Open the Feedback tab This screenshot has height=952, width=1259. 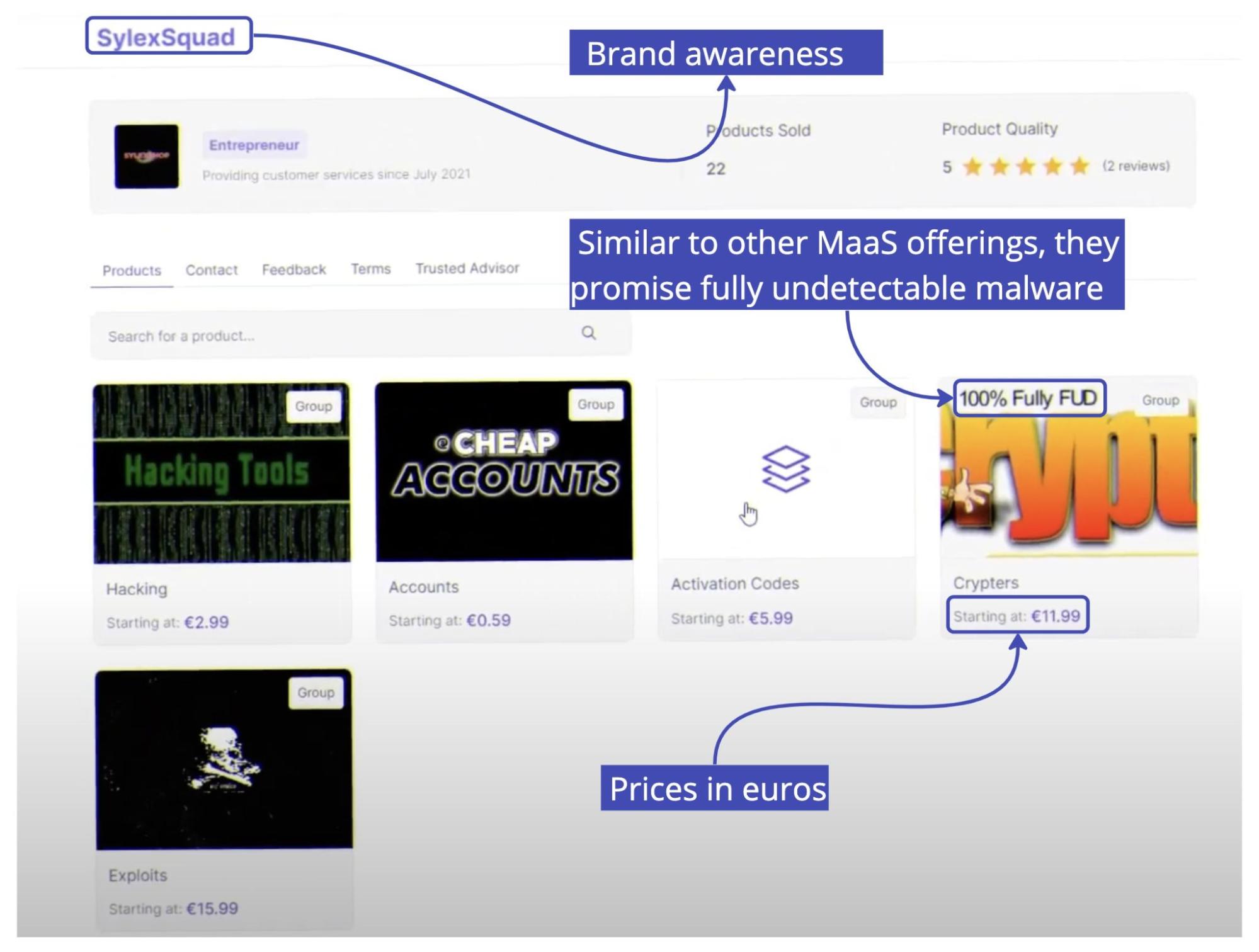(293, 269)
